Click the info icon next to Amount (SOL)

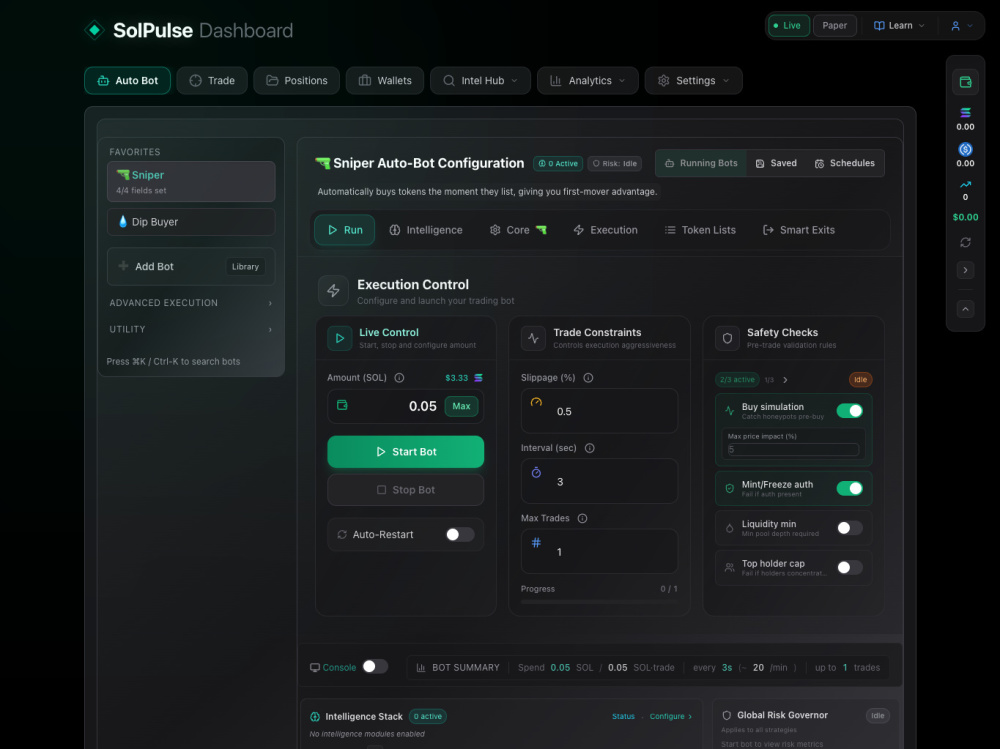[399, 378]
